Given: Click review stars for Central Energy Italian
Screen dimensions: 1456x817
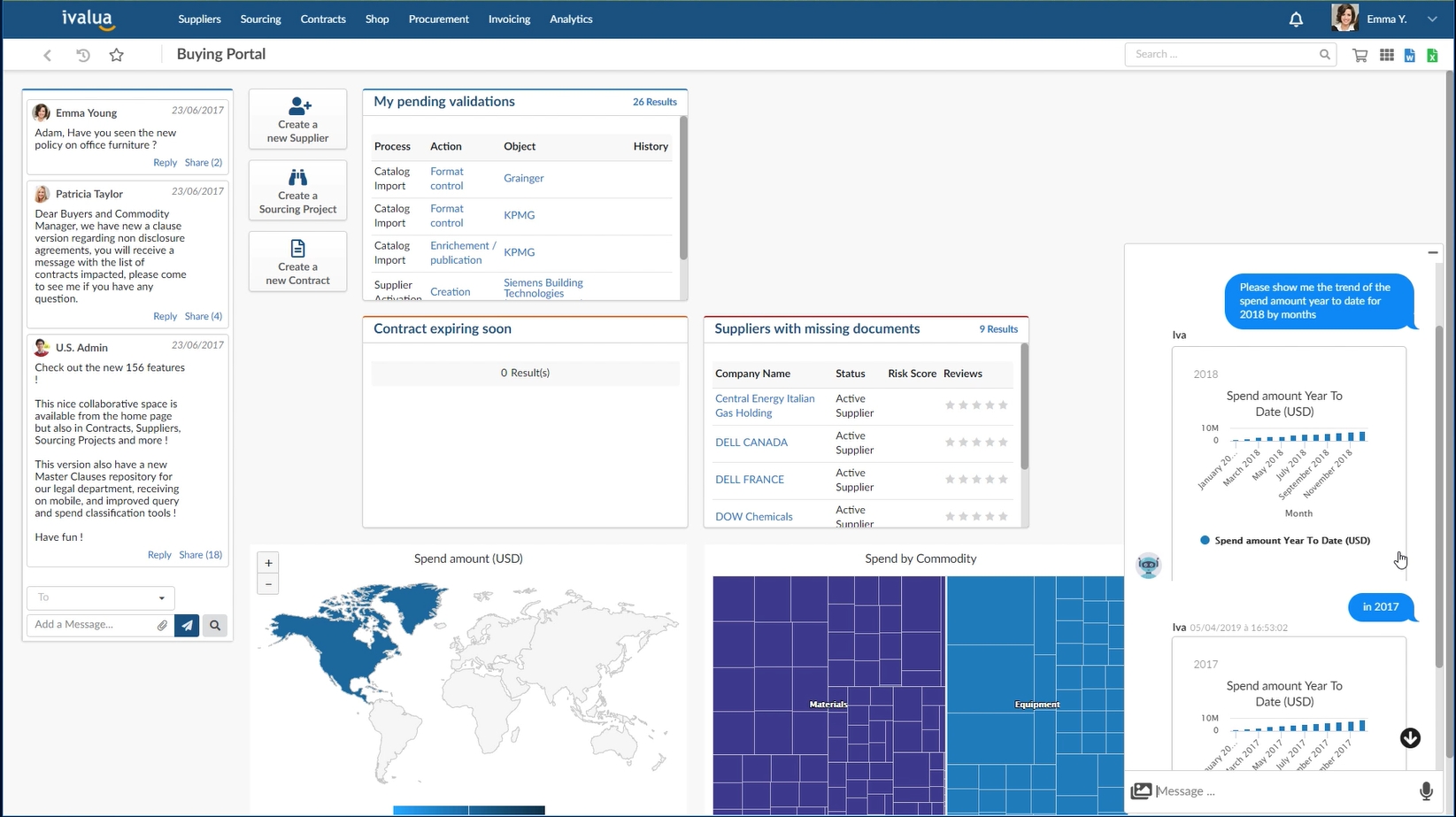Looking at the screenshot, I should [976, 405].
